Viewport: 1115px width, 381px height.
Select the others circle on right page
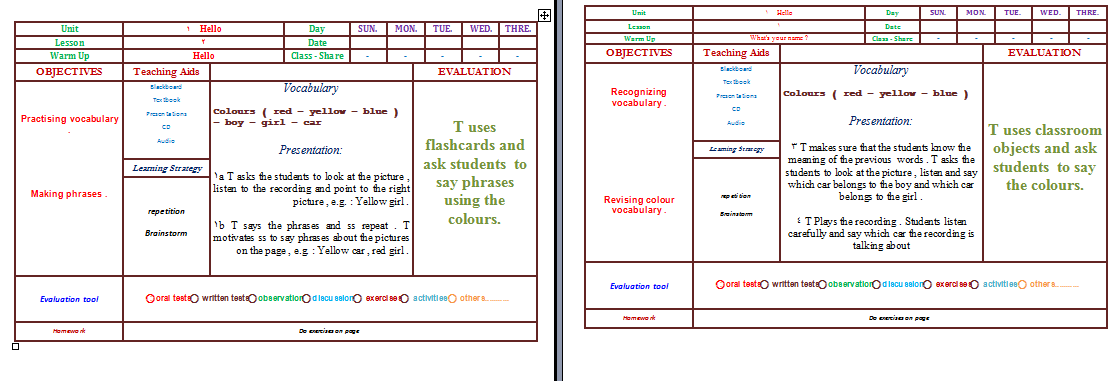click(1022, 284)
